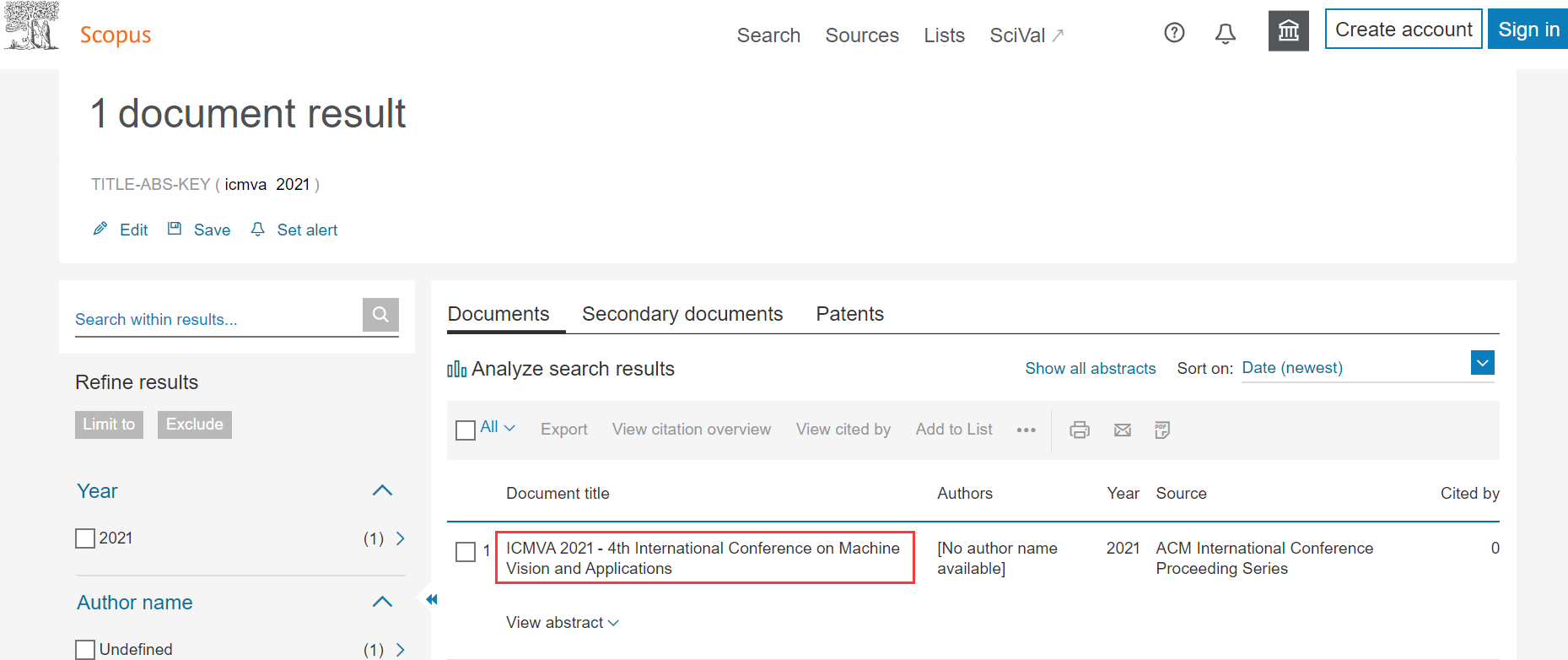Click the Sign in button
Viewport: 1568px width, 660px height.
point(1528,30)
